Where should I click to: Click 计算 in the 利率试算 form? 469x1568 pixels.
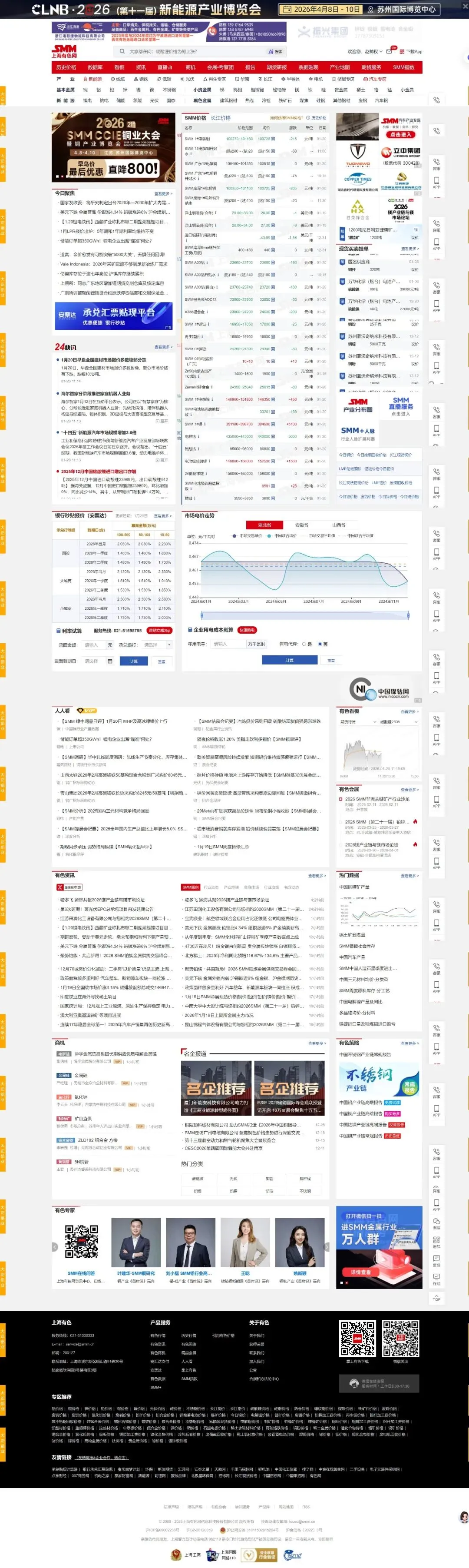tap(133, 661)
